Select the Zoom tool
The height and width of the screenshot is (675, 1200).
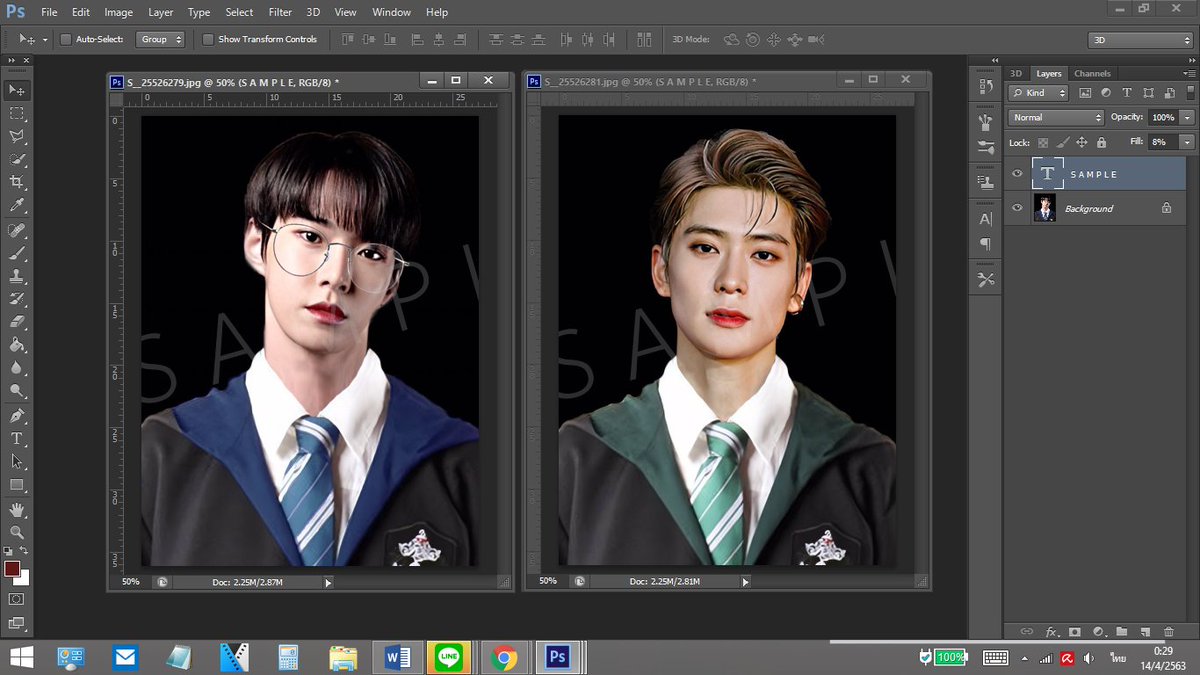click(x=17, y=533)
